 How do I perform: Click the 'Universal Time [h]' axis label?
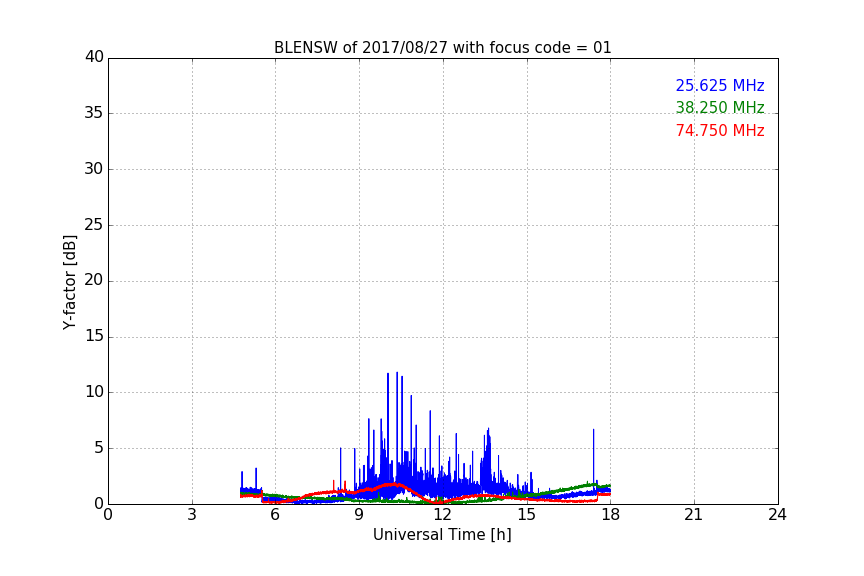(x=442, y=535)
